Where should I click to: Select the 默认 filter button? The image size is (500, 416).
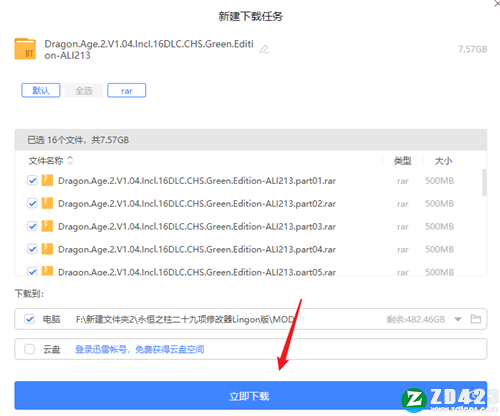point(41,90)
